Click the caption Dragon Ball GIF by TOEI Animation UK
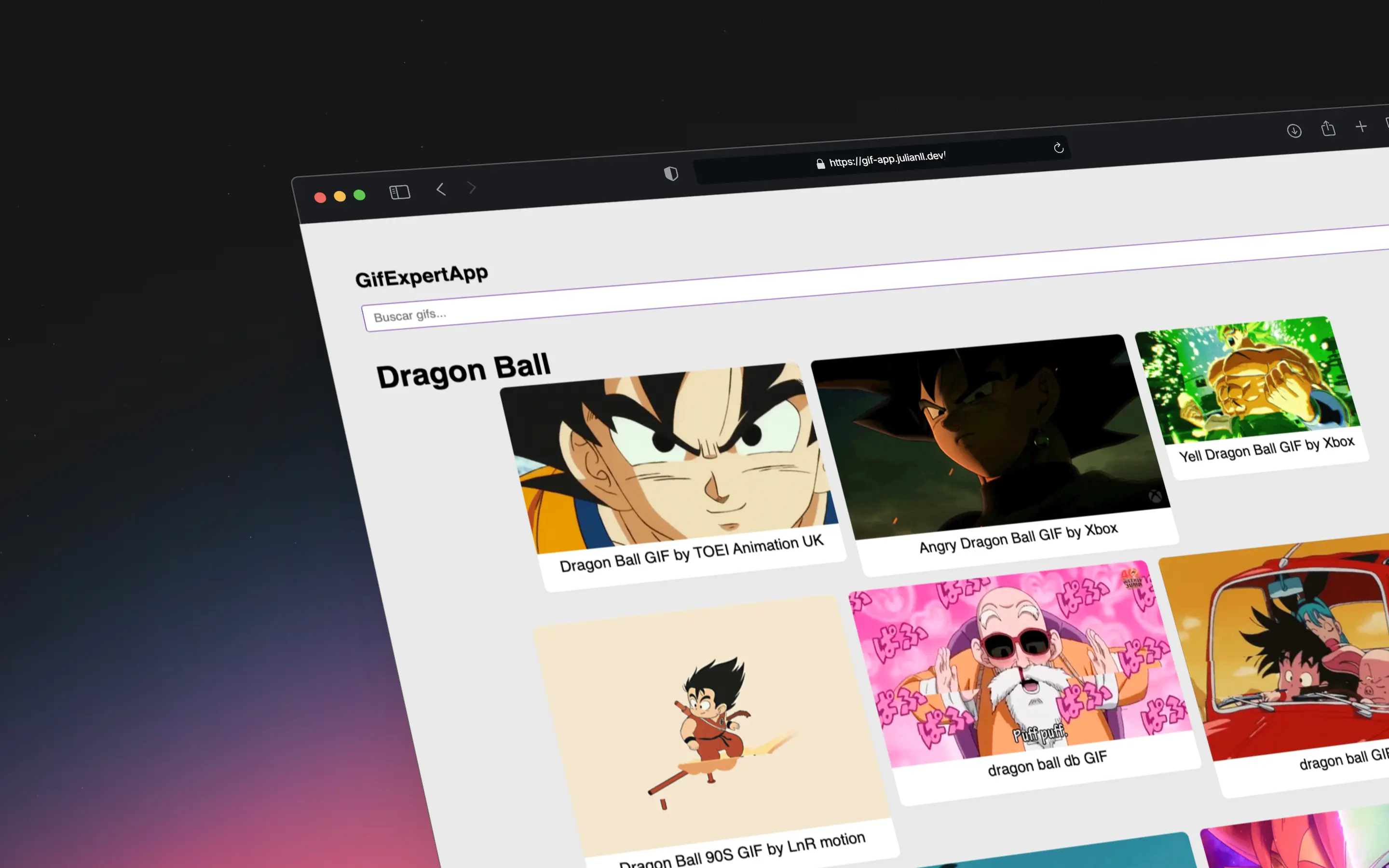Viewport: 1389px width, 868px height. point(692,554)
